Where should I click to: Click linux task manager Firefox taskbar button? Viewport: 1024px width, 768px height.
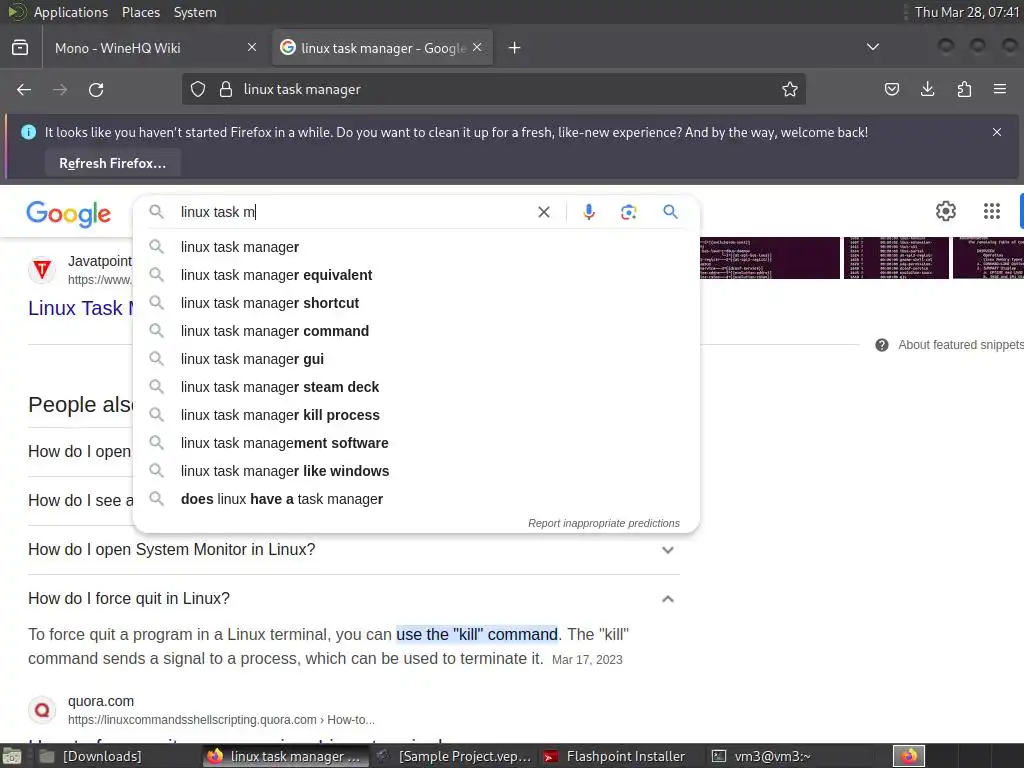(x=284, y=756)
